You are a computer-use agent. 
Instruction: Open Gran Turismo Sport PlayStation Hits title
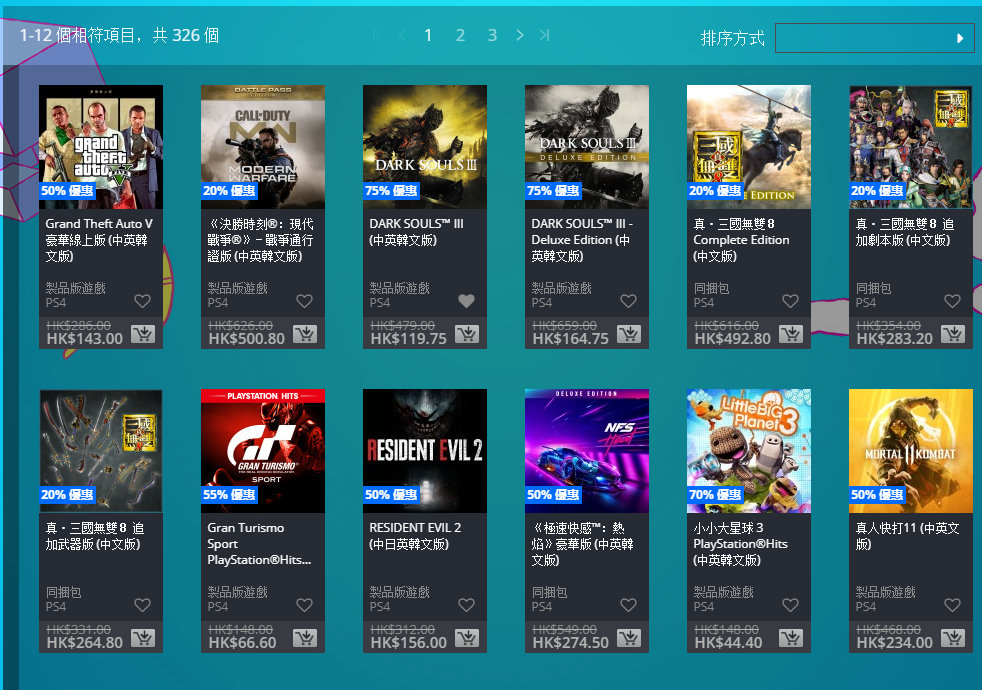coord(259,543)
